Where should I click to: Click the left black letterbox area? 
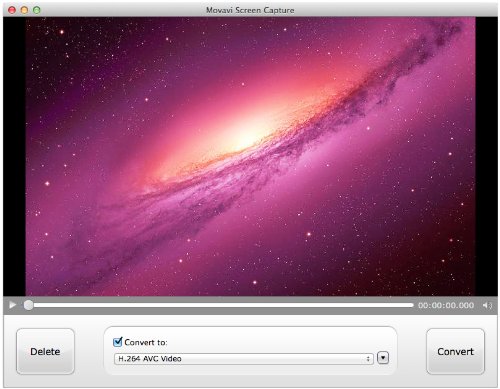pos(14,156)
